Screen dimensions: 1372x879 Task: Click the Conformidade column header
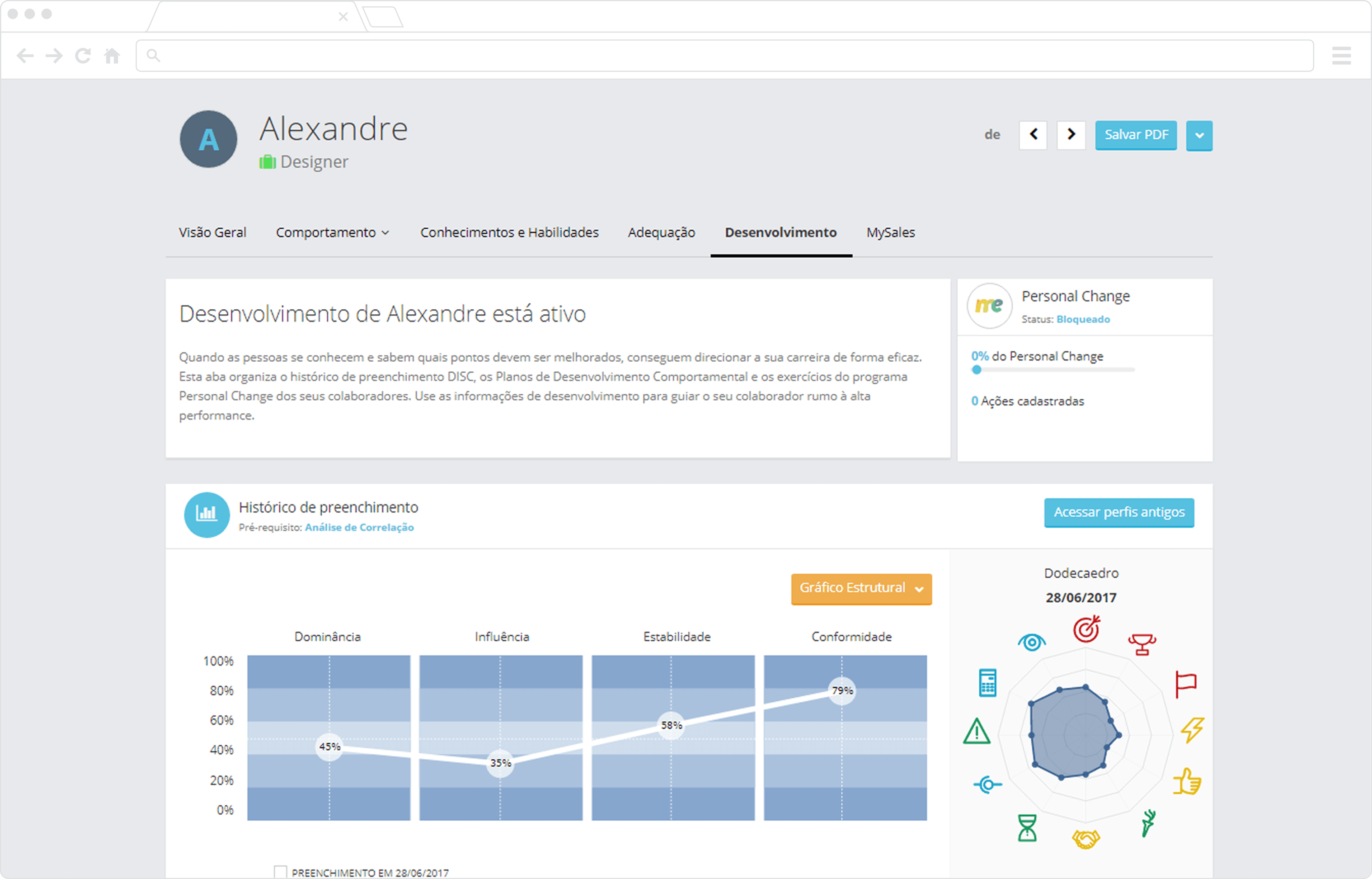coord(851,637)
